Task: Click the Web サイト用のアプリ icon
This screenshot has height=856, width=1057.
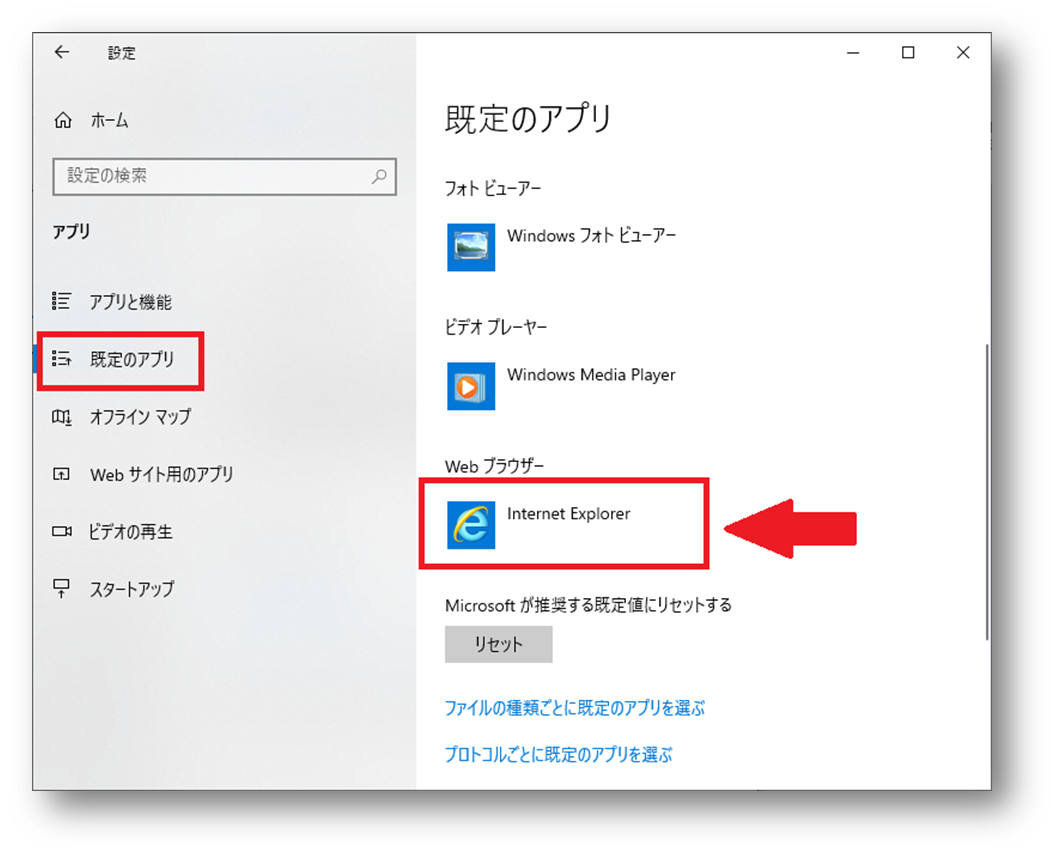Action: (61, 475)
